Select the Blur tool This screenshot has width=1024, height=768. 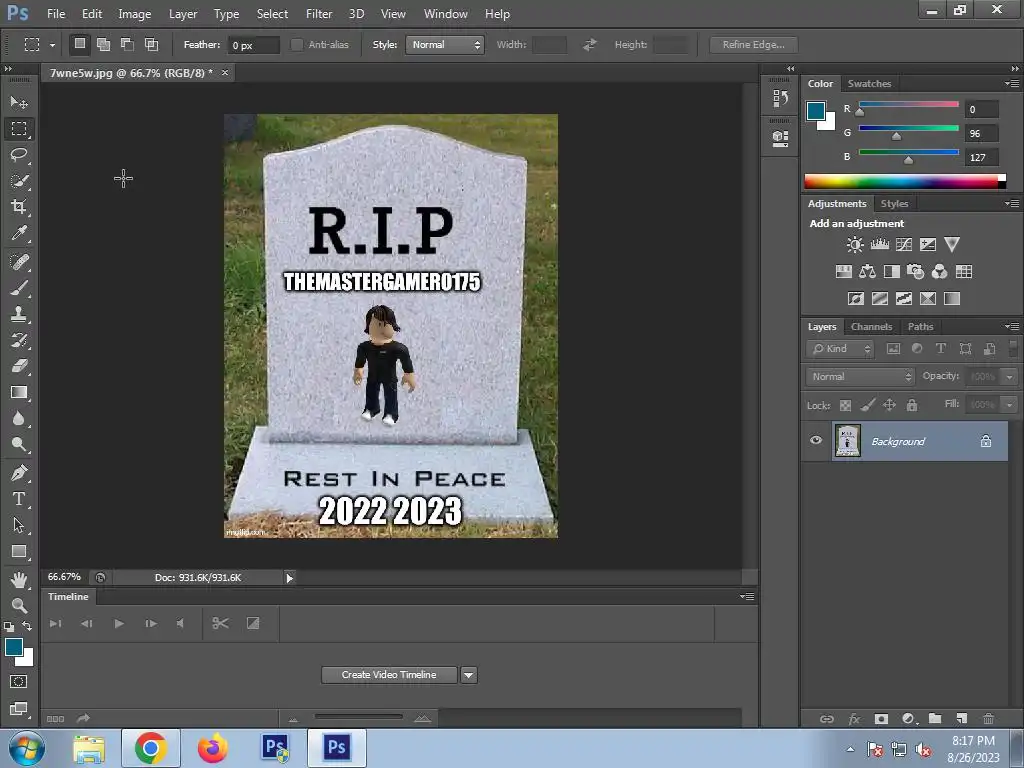(x=19, y=419)
